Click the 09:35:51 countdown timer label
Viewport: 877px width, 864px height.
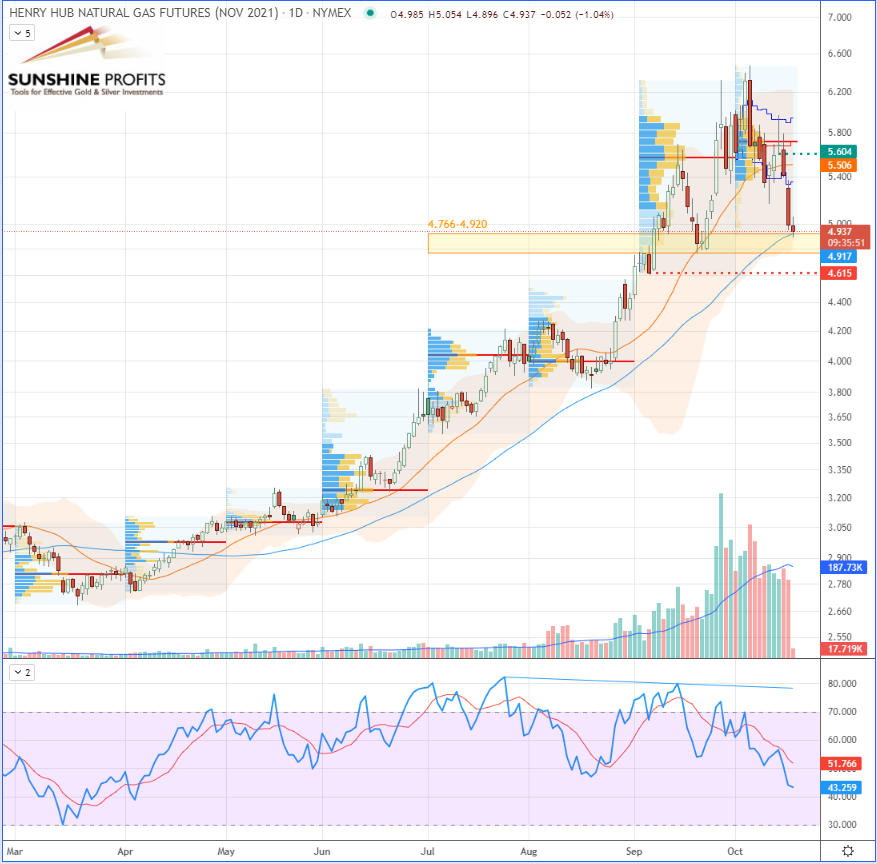[x=846, y=243]
